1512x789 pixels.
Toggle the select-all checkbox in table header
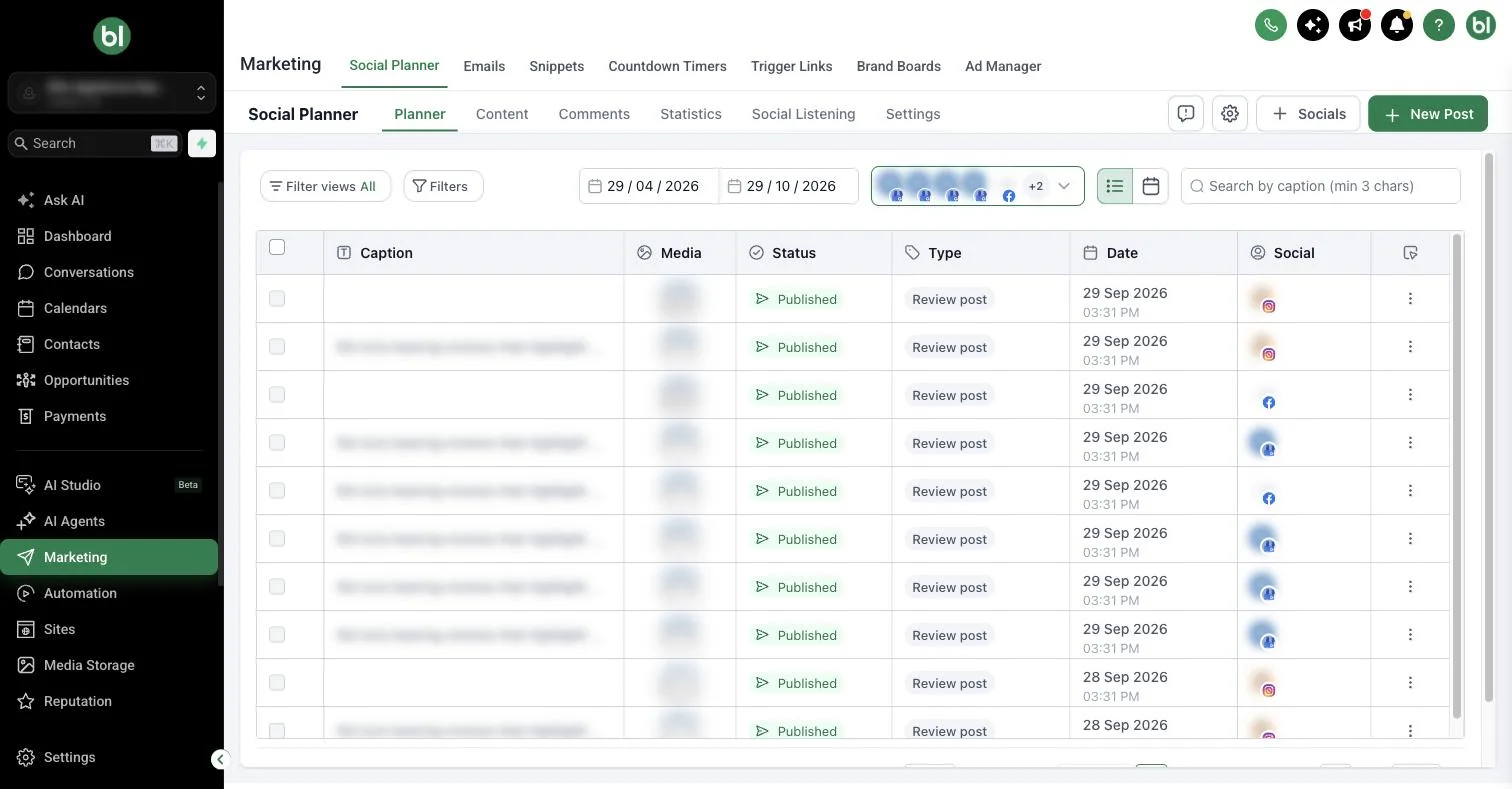(x=277, y=247)
